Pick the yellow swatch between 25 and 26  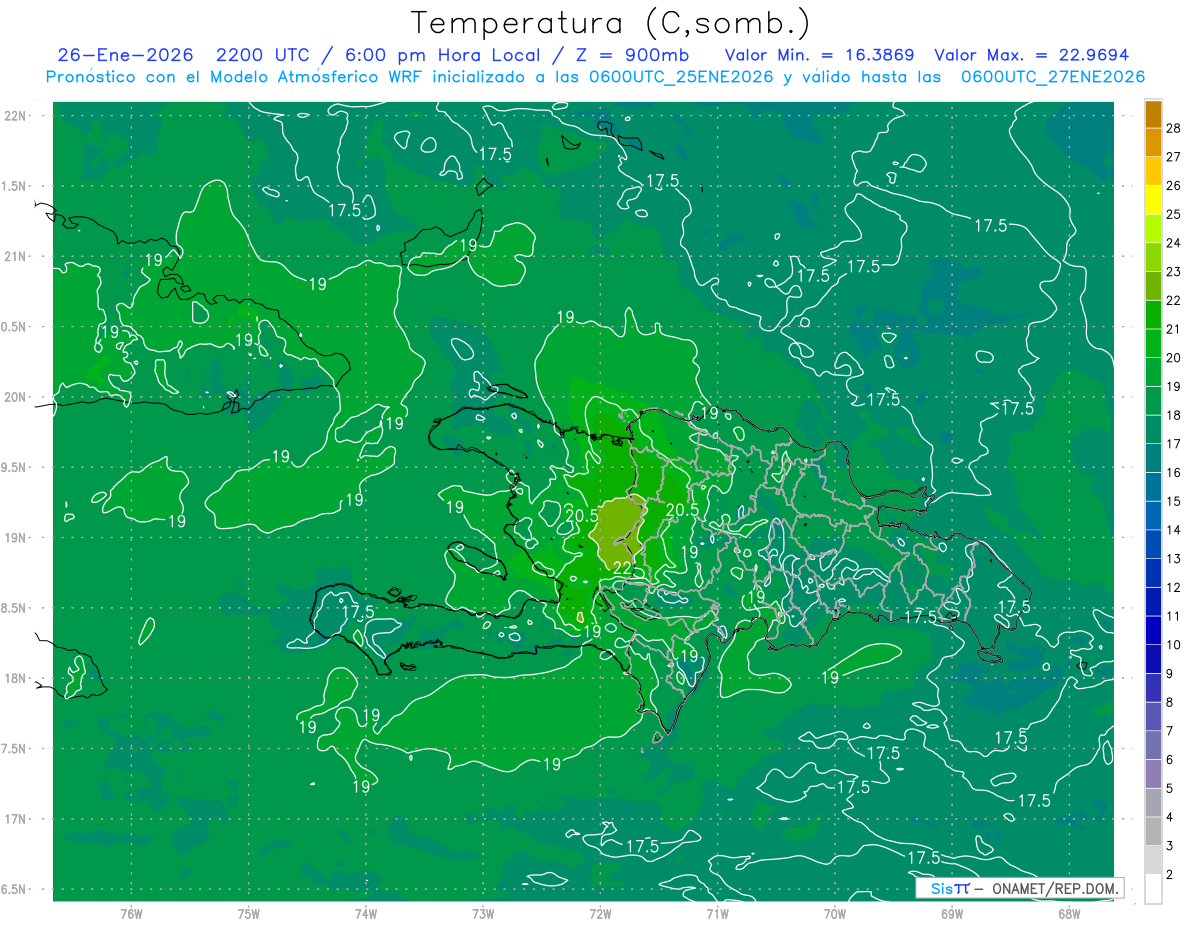click(x=1153, y=200)
